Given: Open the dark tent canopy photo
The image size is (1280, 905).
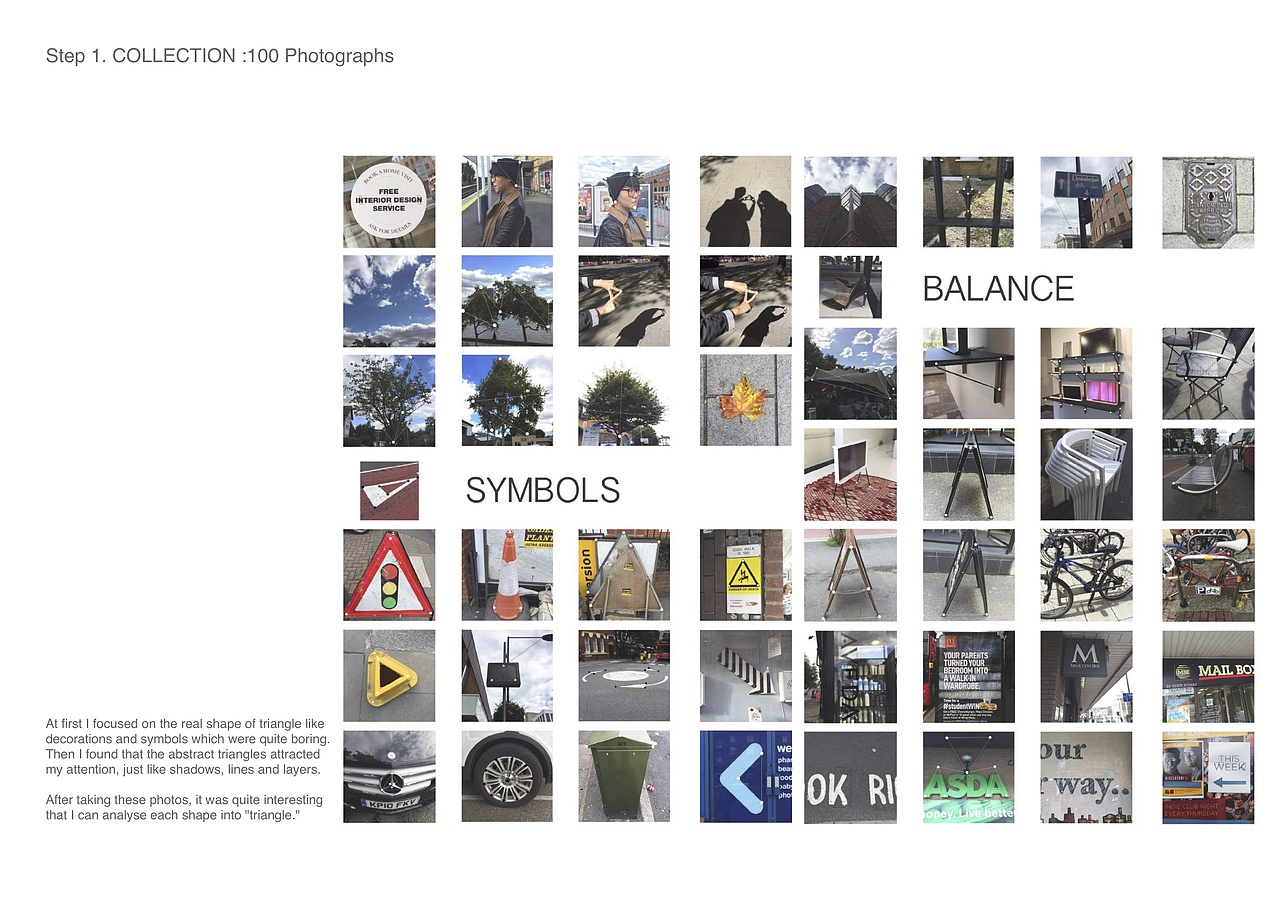Looking at the screenshot, I should pos(850,373).
